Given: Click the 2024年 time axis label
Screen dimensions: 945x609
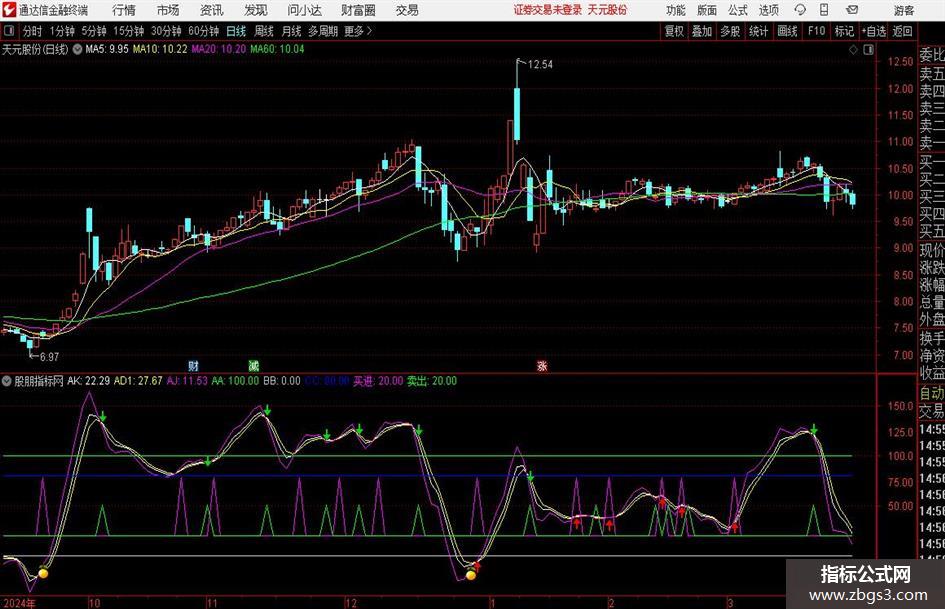Looking at the screenshot, I should pyautogui.click(x=19, y=603).
